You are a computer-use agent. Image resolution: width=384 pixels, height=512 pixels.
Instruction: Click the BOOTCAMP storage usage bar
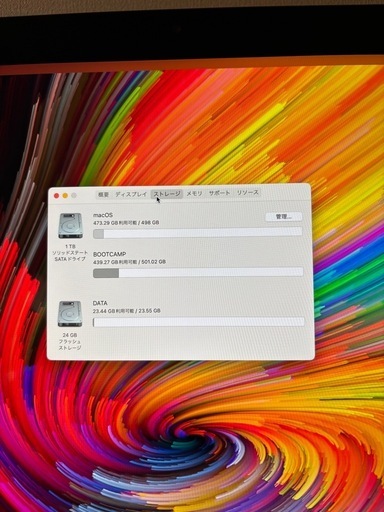coord(198,273)
